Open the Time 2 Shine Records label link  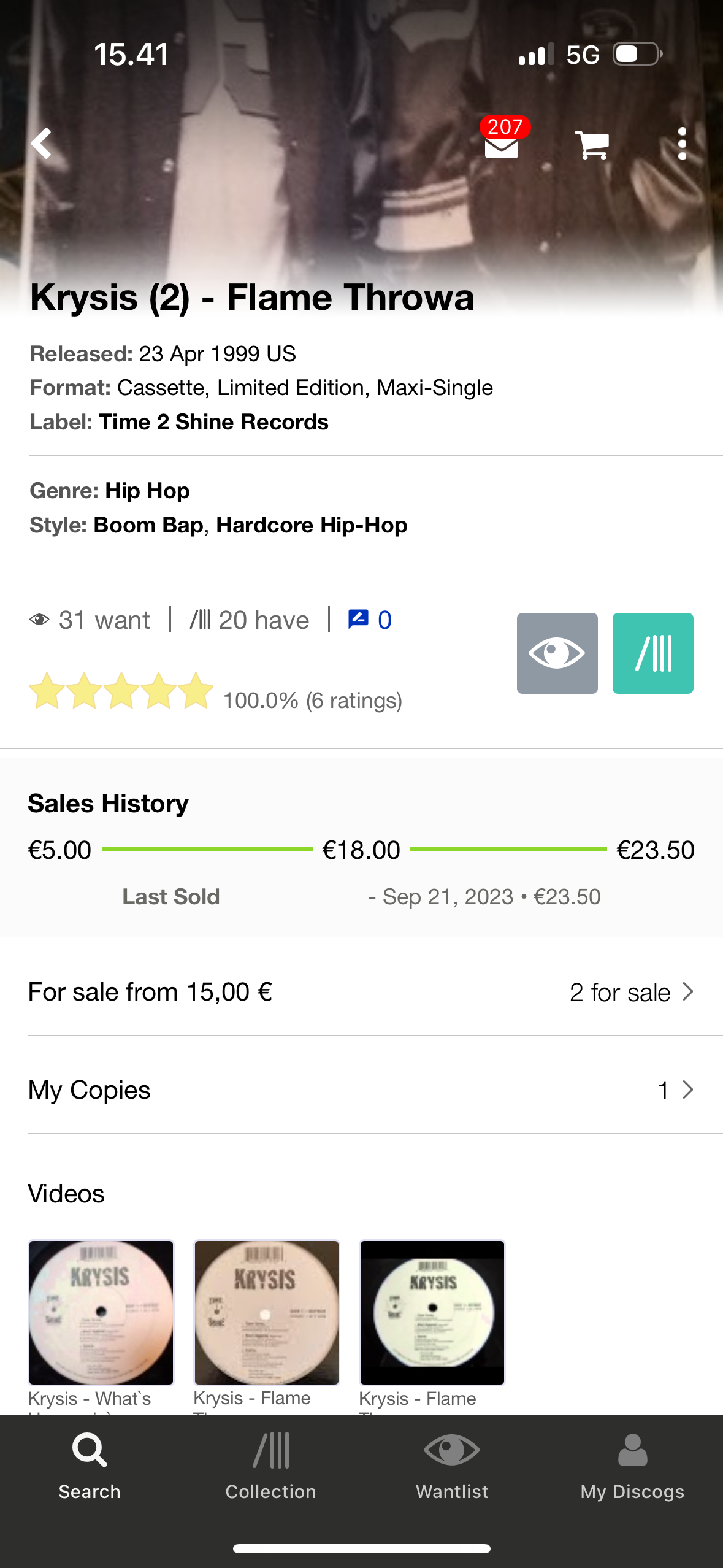[213, 422]
